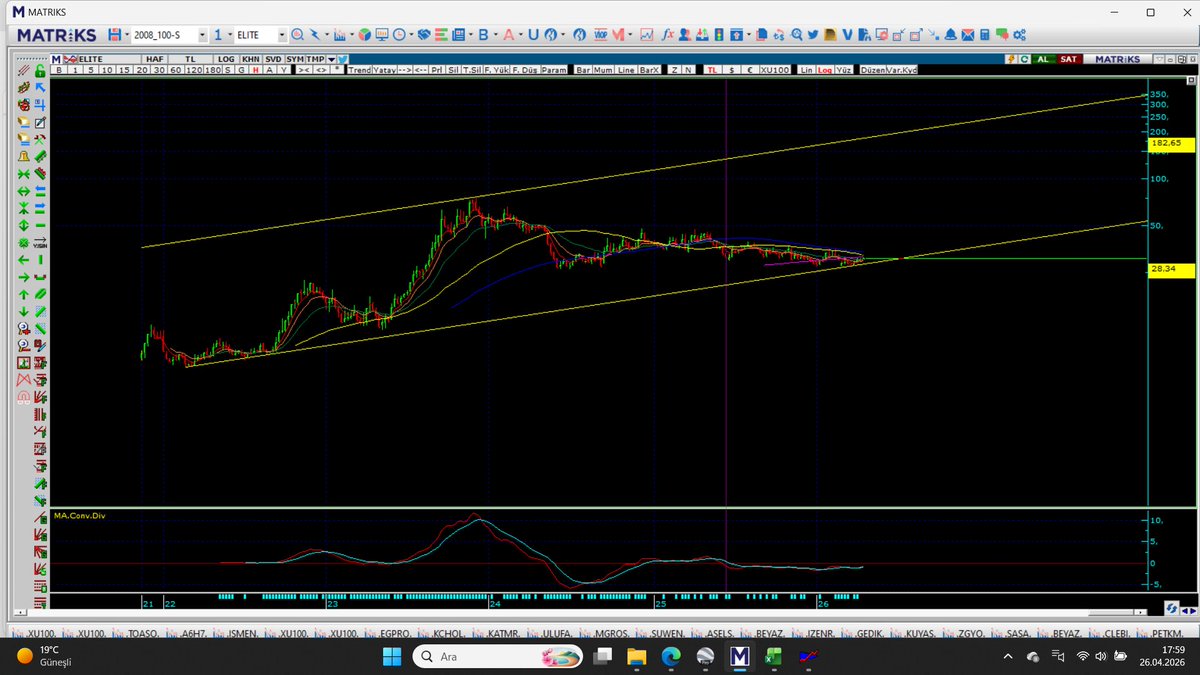The height and width of the screenshot is (675, 1200).
Task: Click the calculator icon in top toolbar
Action: [984, 35]
